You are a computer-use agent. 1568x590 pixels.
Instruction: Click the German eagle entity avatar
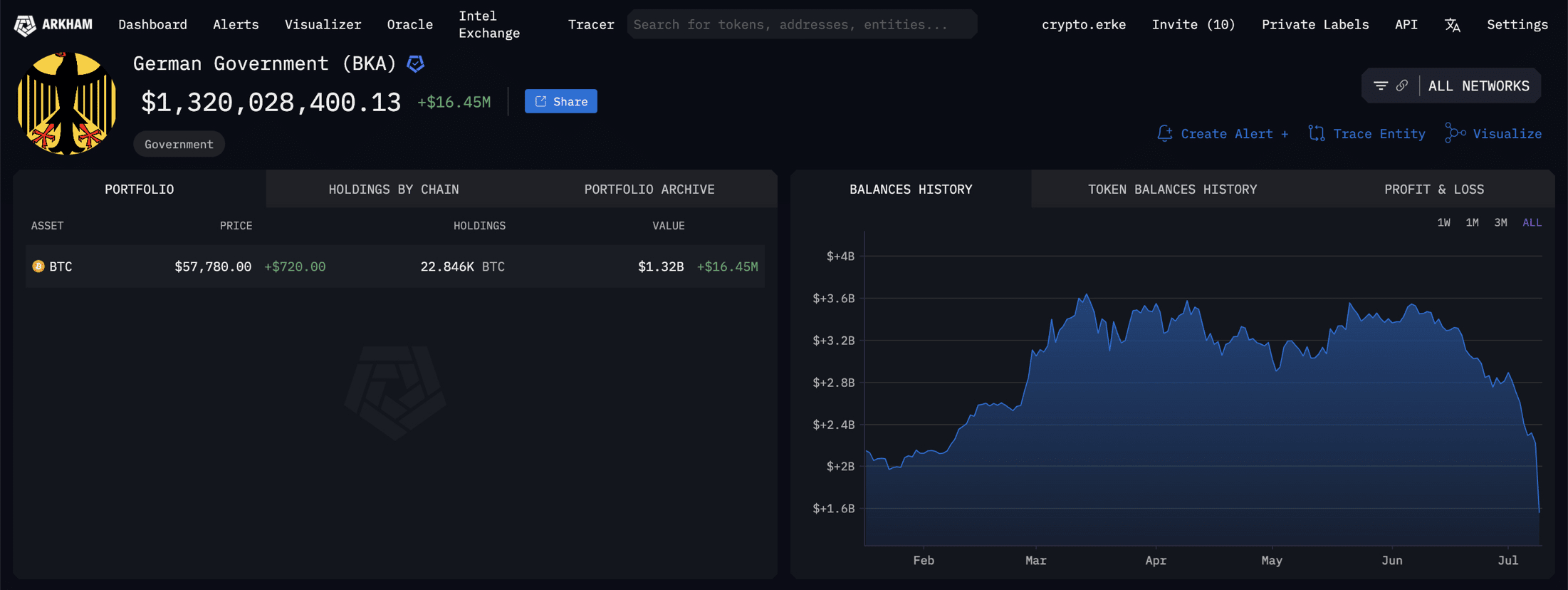tap(67, 103)
